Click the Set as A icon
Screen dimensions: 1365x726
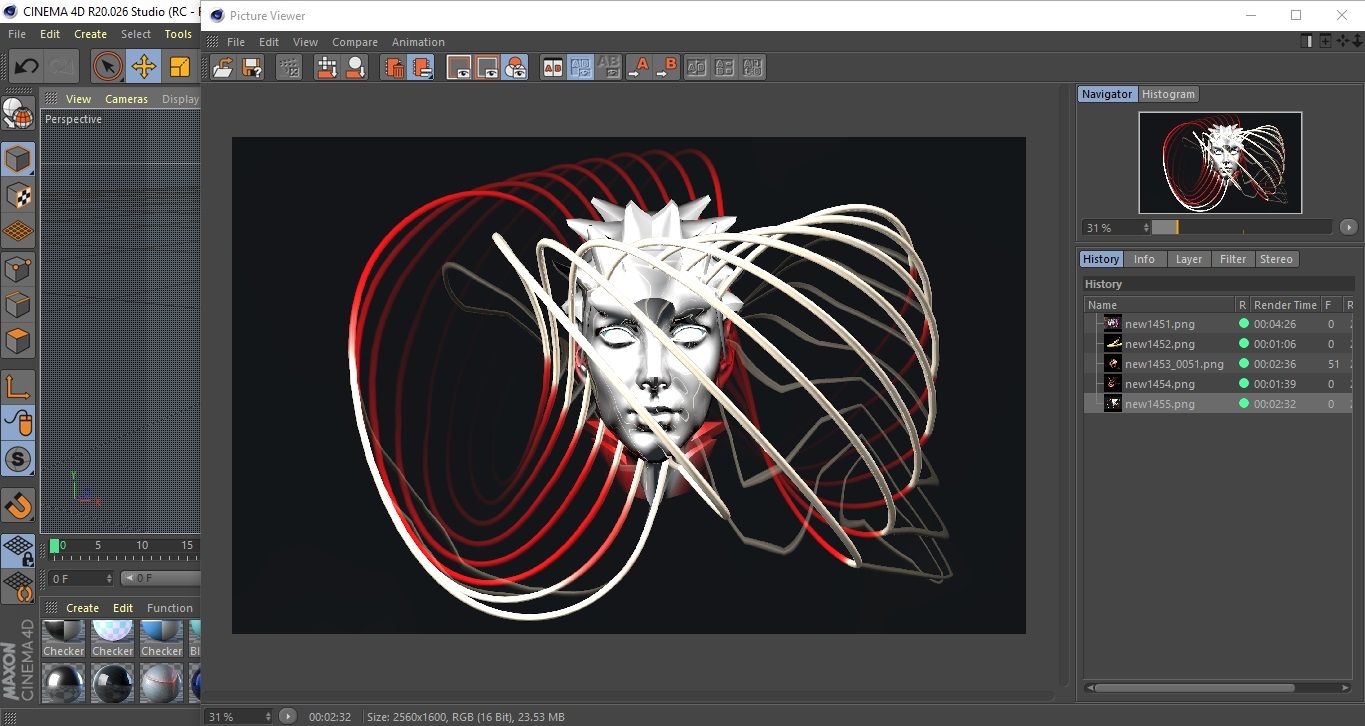coord(638,67)
